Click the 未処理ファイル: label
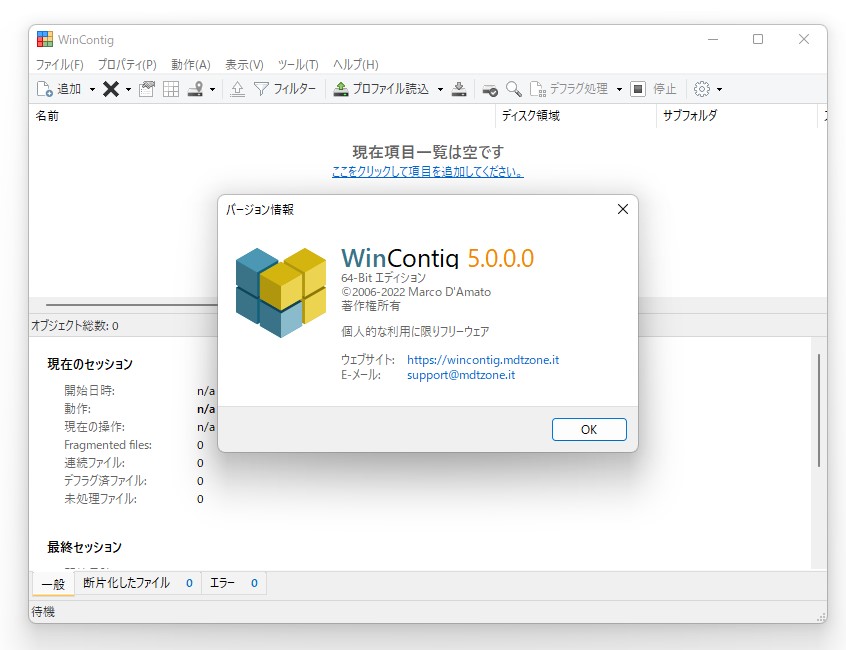The image size is (846, 650). coord(100,499)
